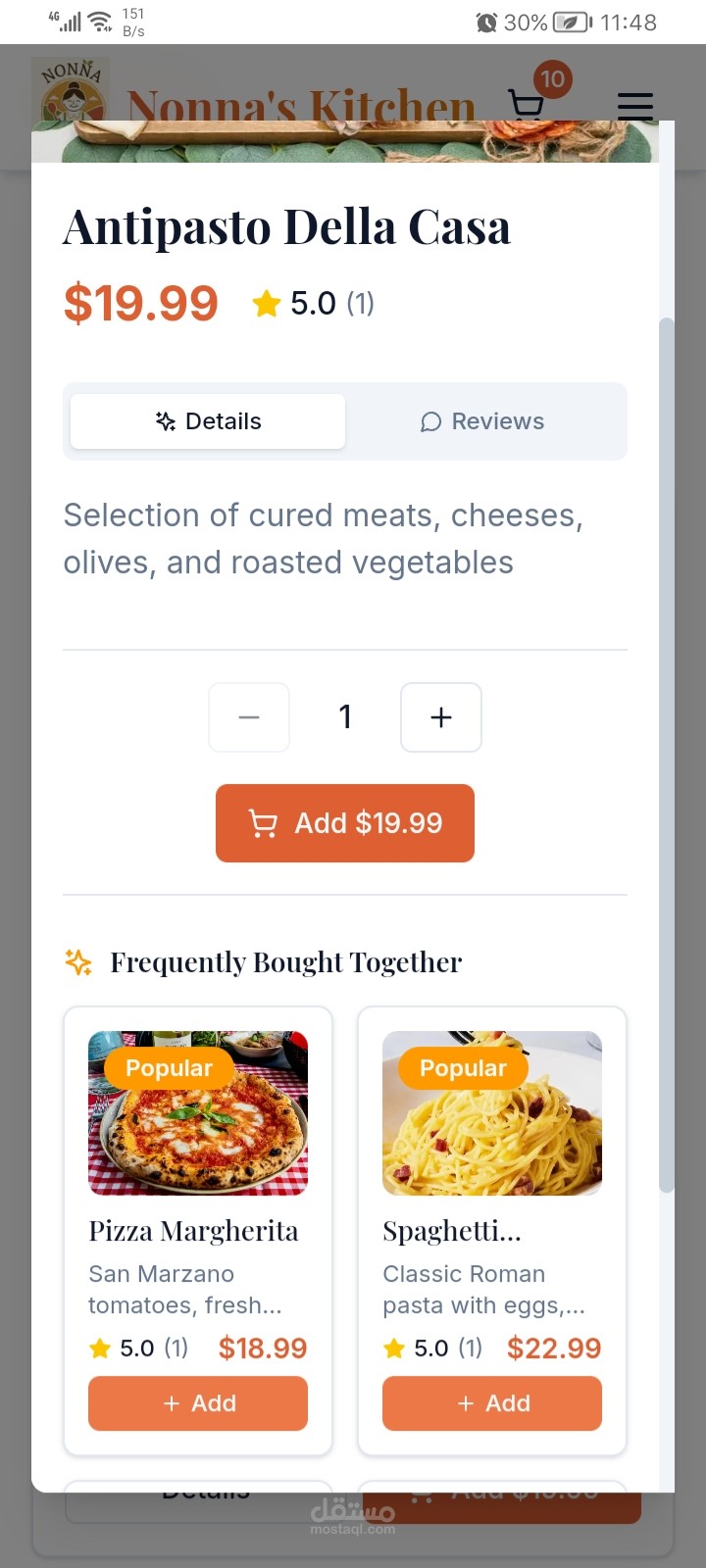Open the shopping cart icon
This screenshot has height=1568, width=706.
pos(527,104)
